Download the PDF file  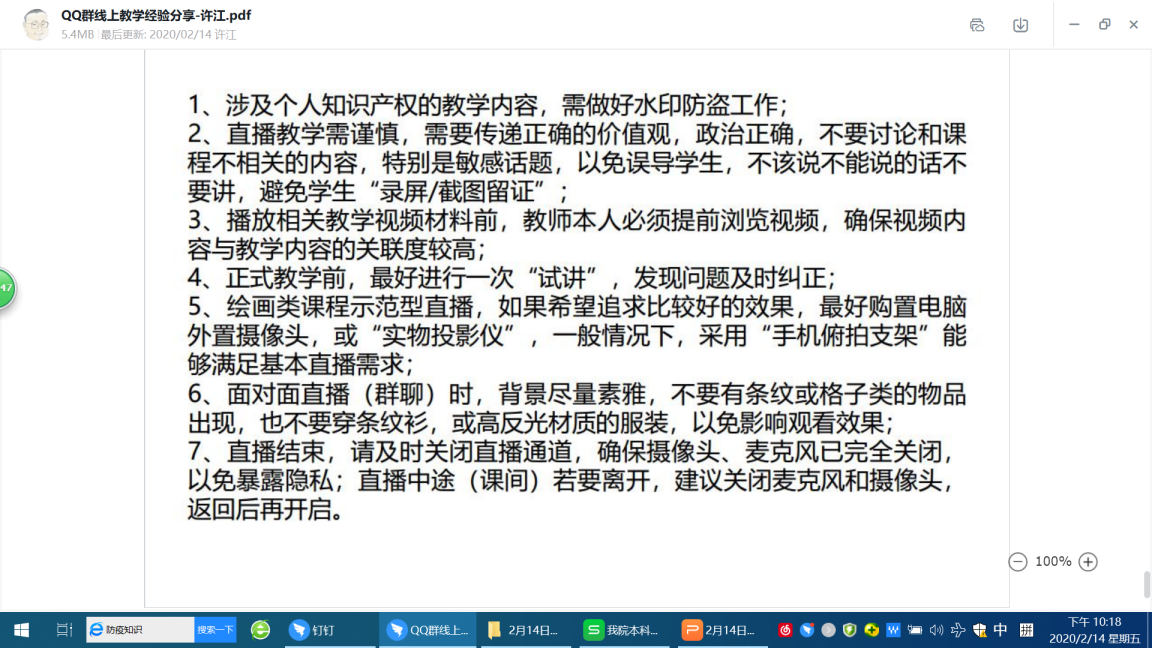[1020, 25]
